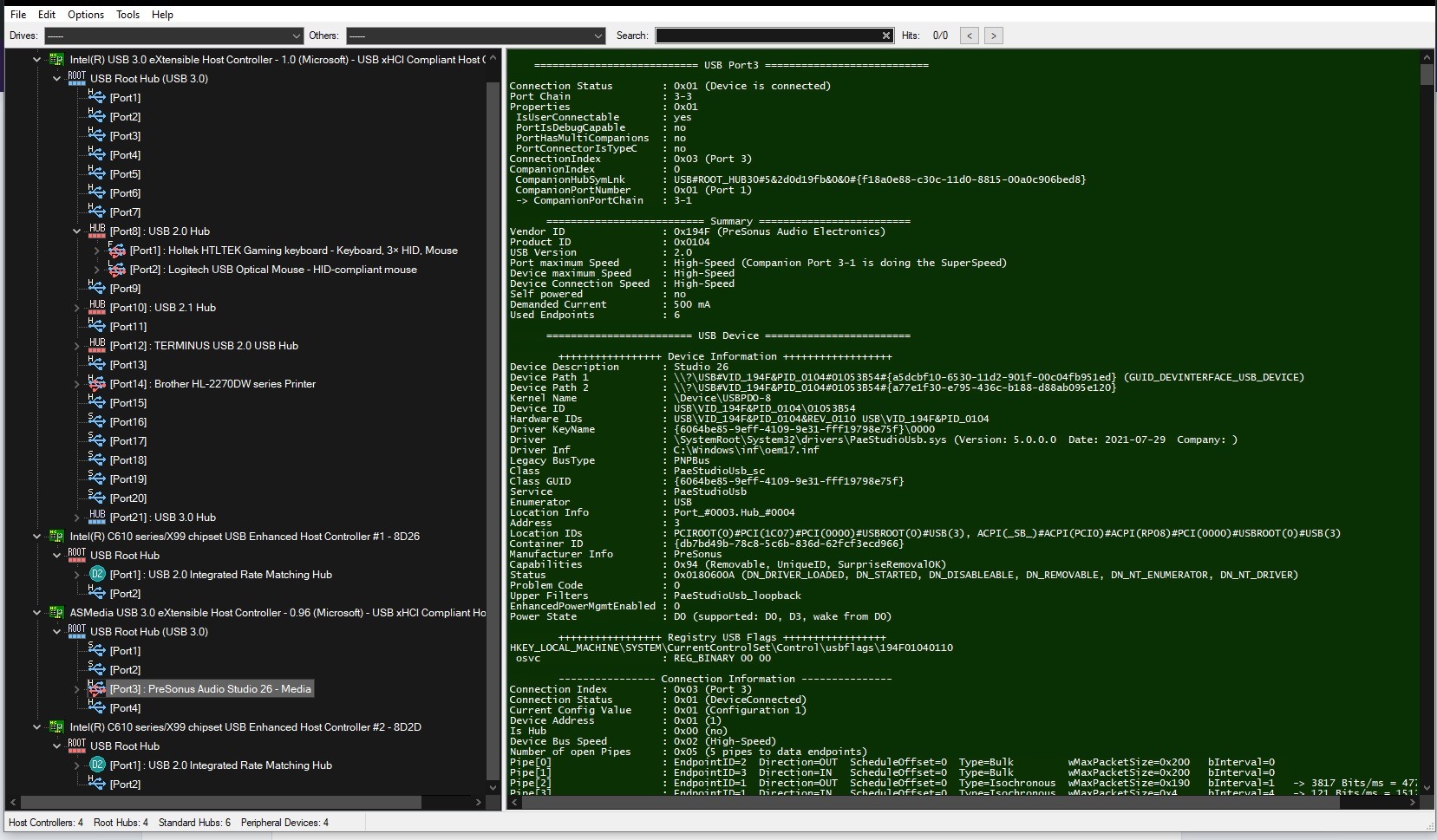Expand the Holtek Gaming keyboard node

(x=96, y=251)
